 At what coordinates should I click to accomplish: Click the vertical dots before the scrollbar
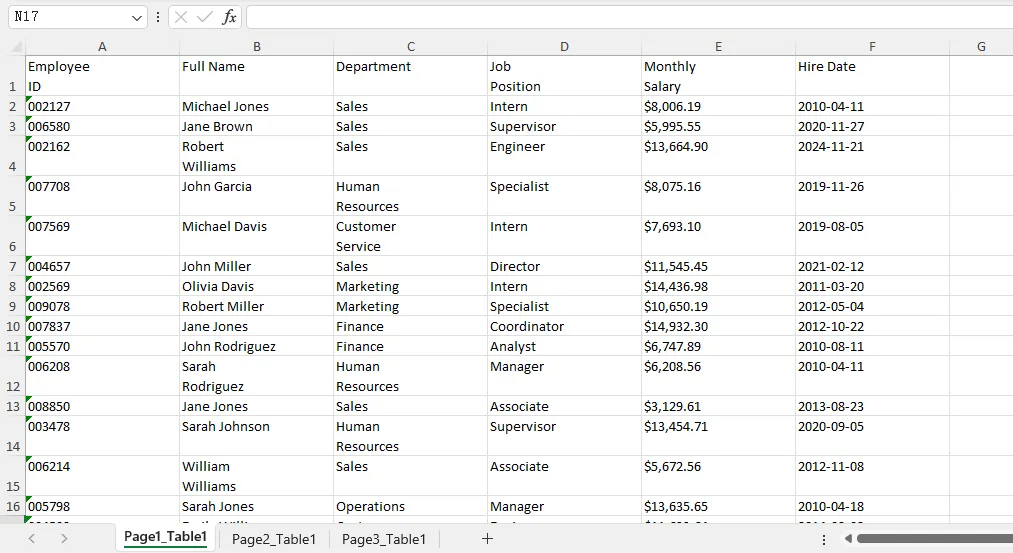click(824, 539)
